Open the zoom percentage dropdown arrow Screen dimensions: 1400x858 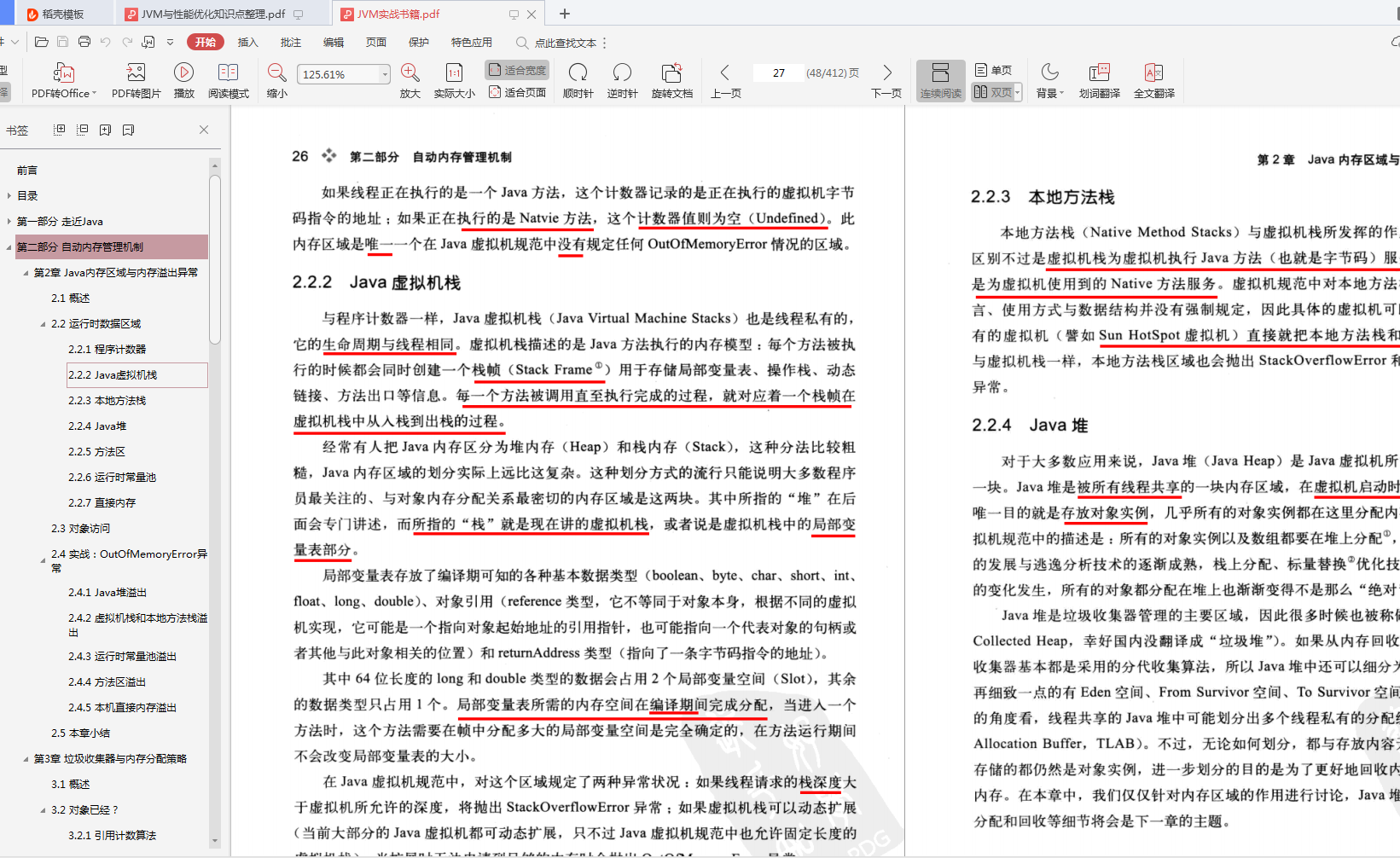click(x=385, y=74)
